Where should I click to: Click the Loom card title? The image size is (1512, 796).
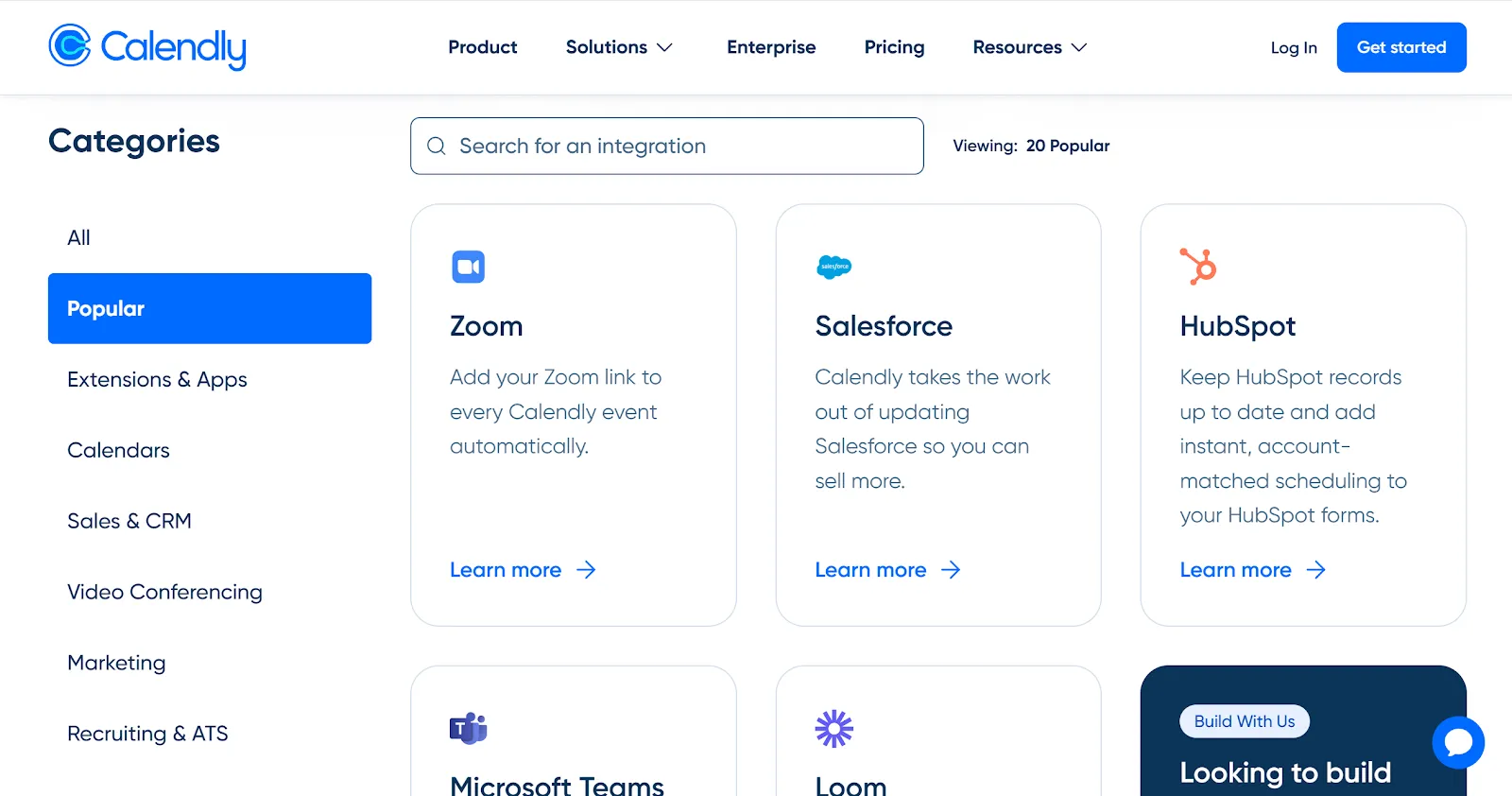(x=850, y=785)
